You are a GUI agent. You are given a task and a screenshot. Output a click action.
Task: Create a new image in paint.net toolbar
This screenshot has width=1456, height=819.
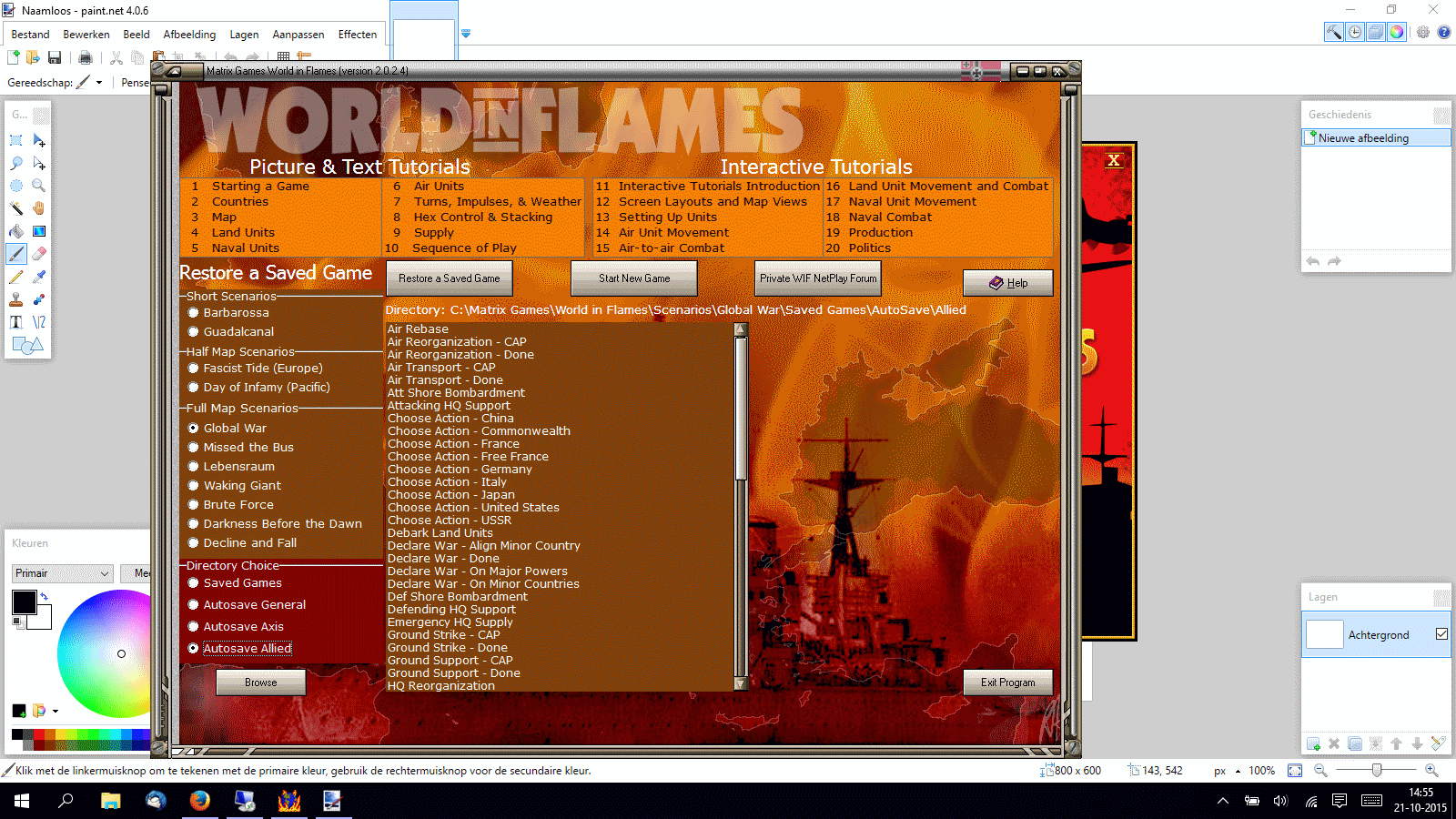coord(14,57)
